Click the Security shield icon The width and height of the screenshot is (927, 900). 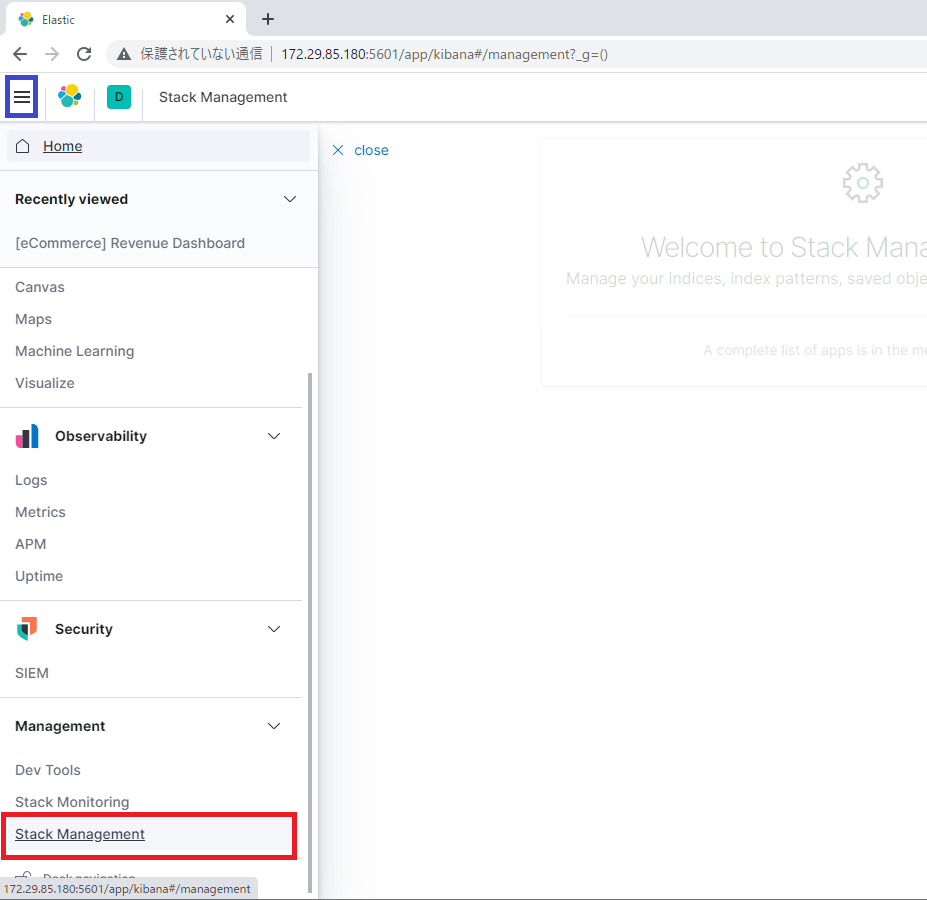(27, 629)
